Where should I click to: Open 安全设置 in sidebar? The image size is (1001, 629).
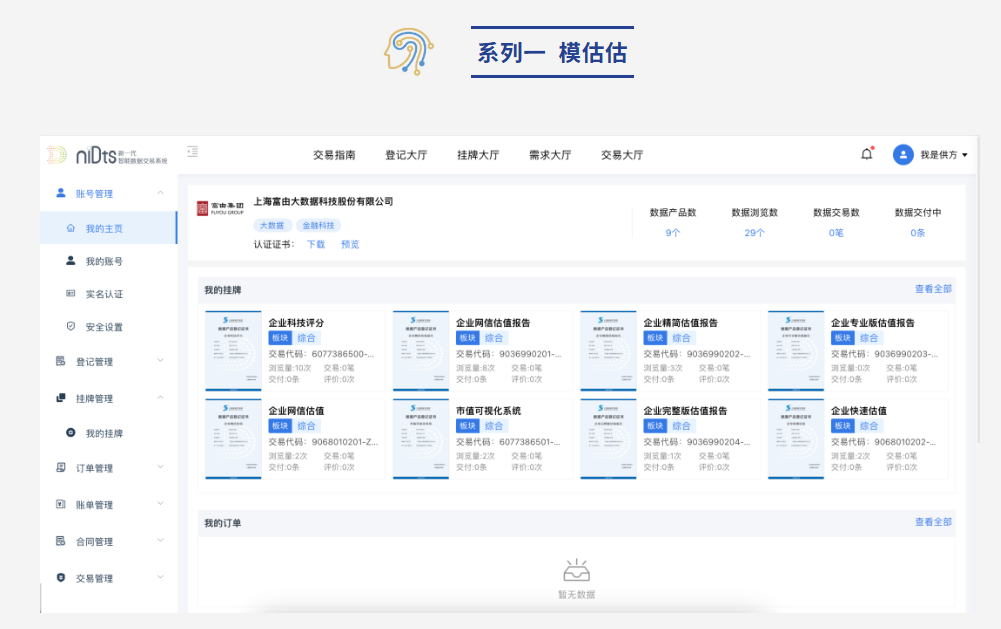[x=104, y=327]
